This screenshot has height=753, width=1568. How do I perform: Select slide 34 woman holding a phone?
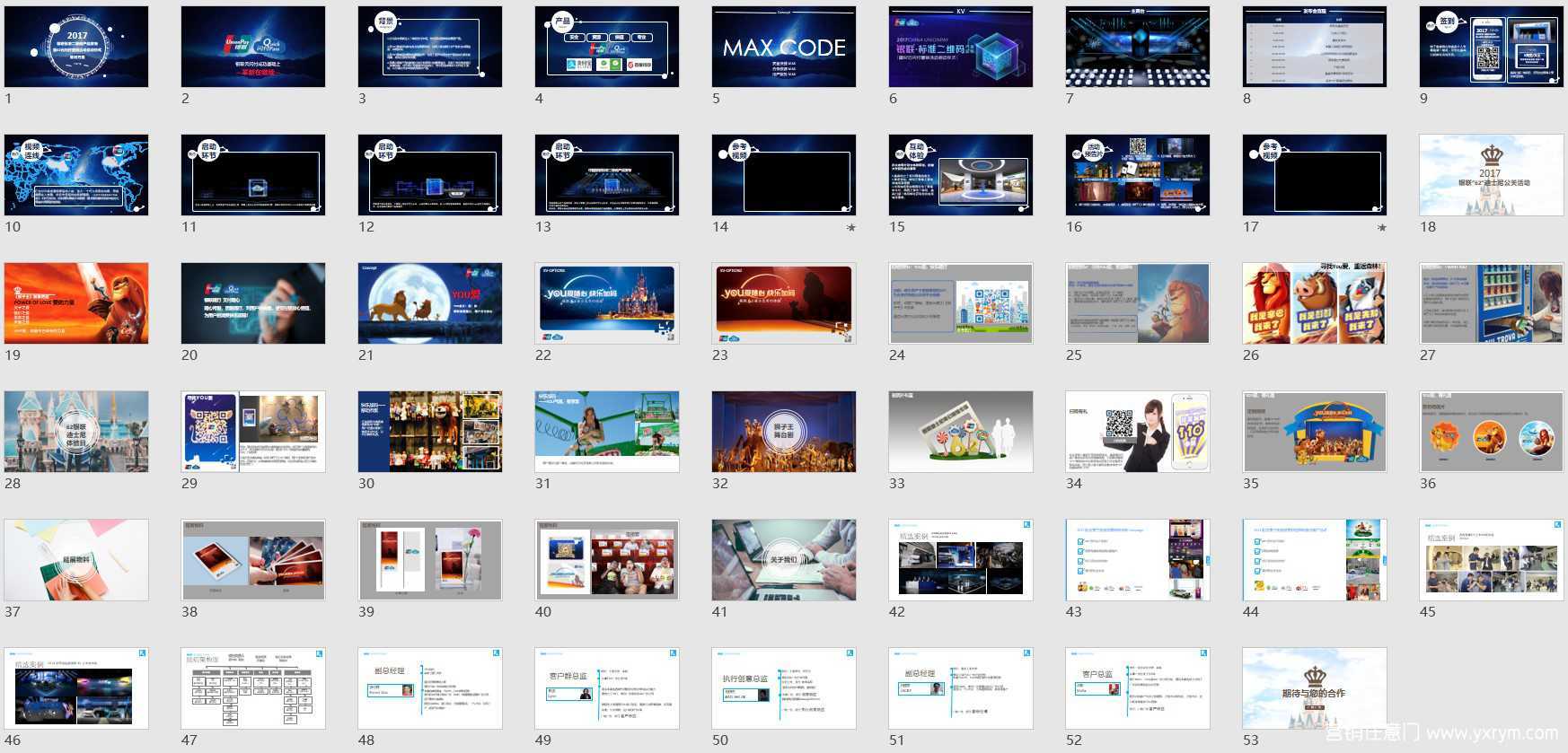(1138, 432)
